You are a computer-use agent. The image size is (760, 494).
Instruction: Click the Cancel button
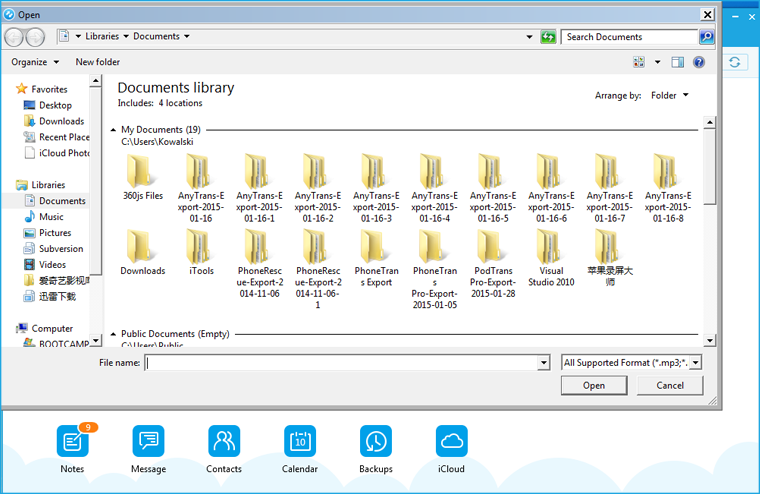point(669,385)
